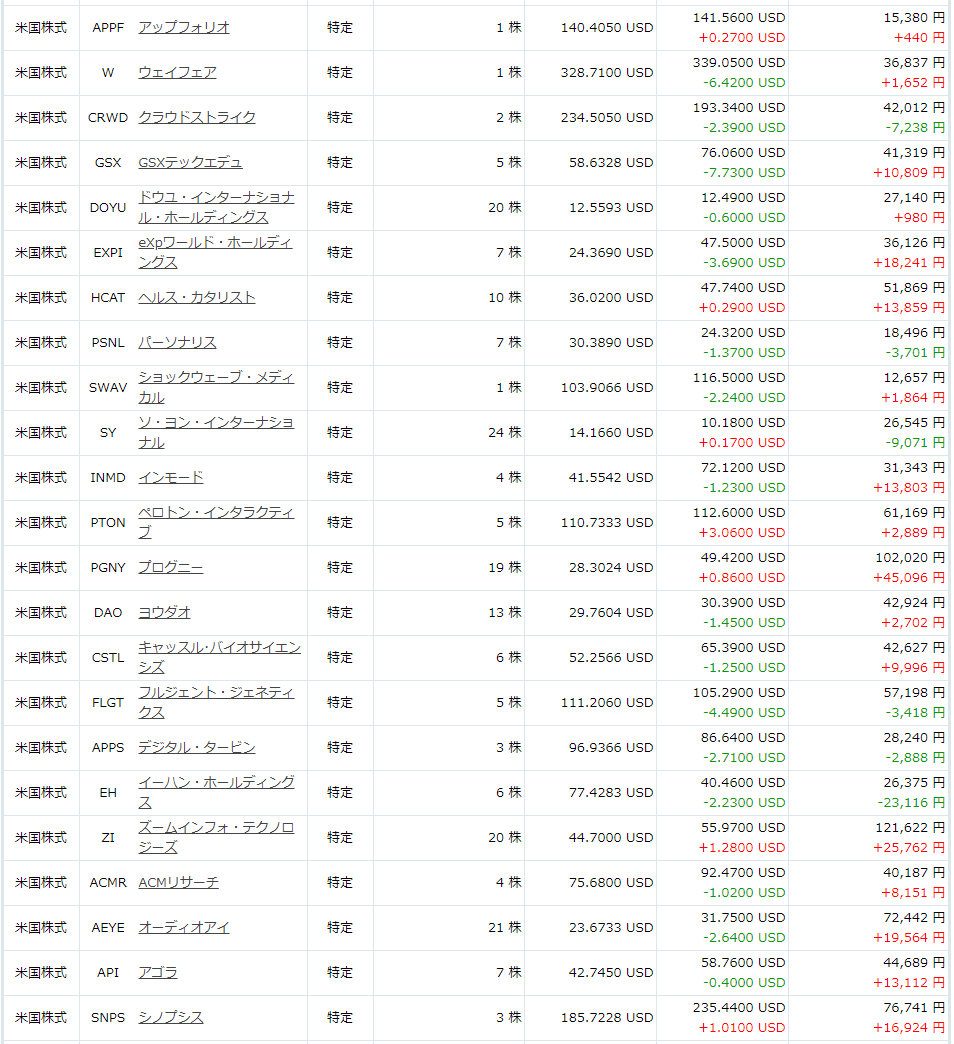Click acquisition price 58.6328 USD
The height and width of the screenshot is (1044, 954).
(x=610, y=162)
